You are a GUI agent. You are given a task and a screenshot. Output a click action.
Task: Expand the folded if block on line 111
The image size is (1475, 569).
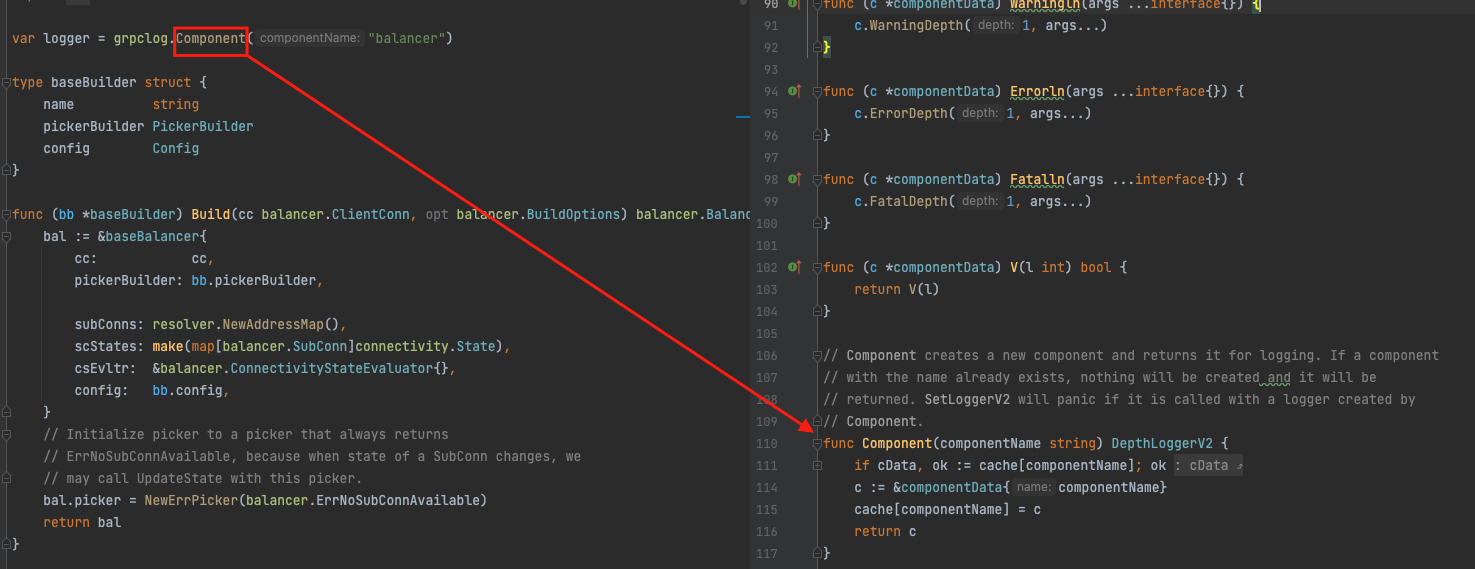coord(818,466)
